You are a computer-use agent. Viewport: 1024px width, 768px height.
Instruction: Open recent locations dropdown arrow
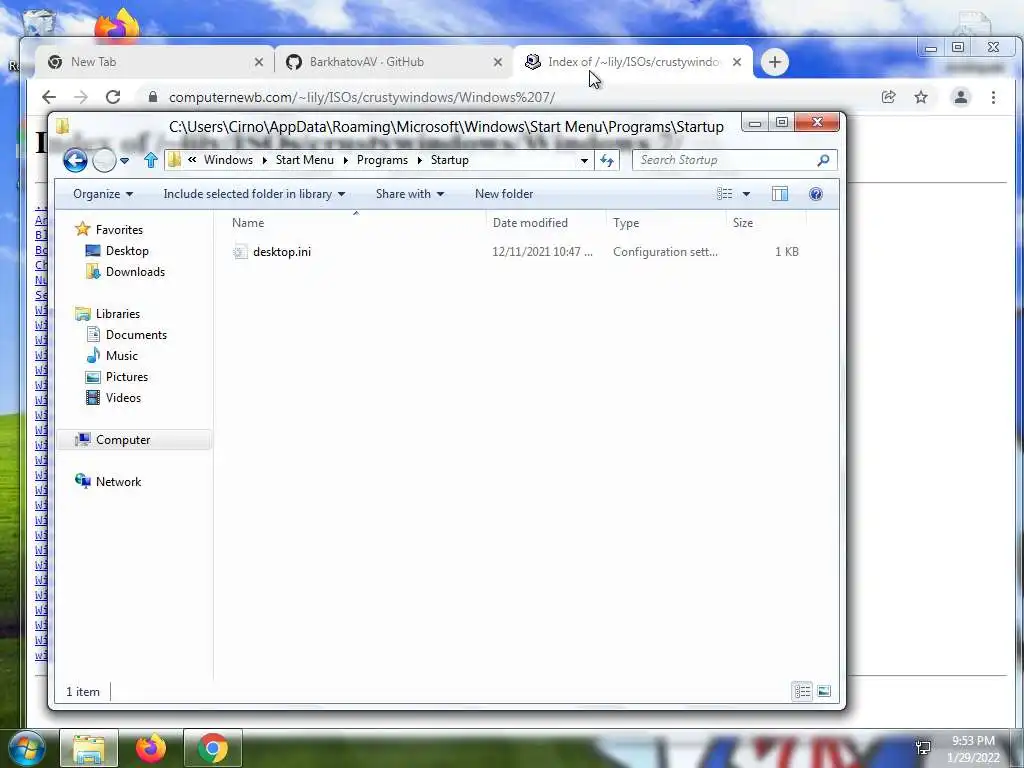pyautogui.click(x=125, y=161)
